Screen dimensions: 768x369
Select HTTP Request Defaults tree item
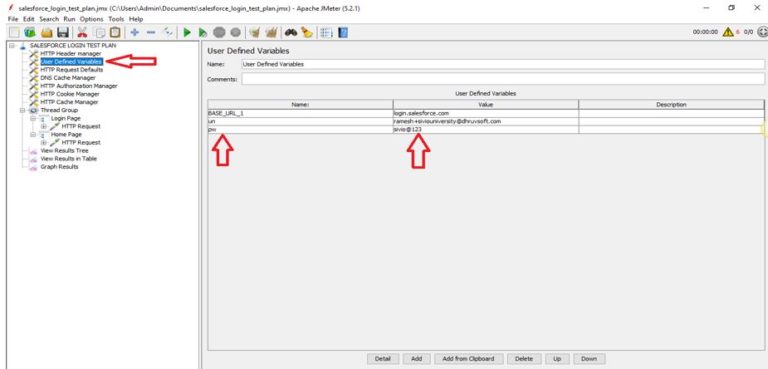72,70
